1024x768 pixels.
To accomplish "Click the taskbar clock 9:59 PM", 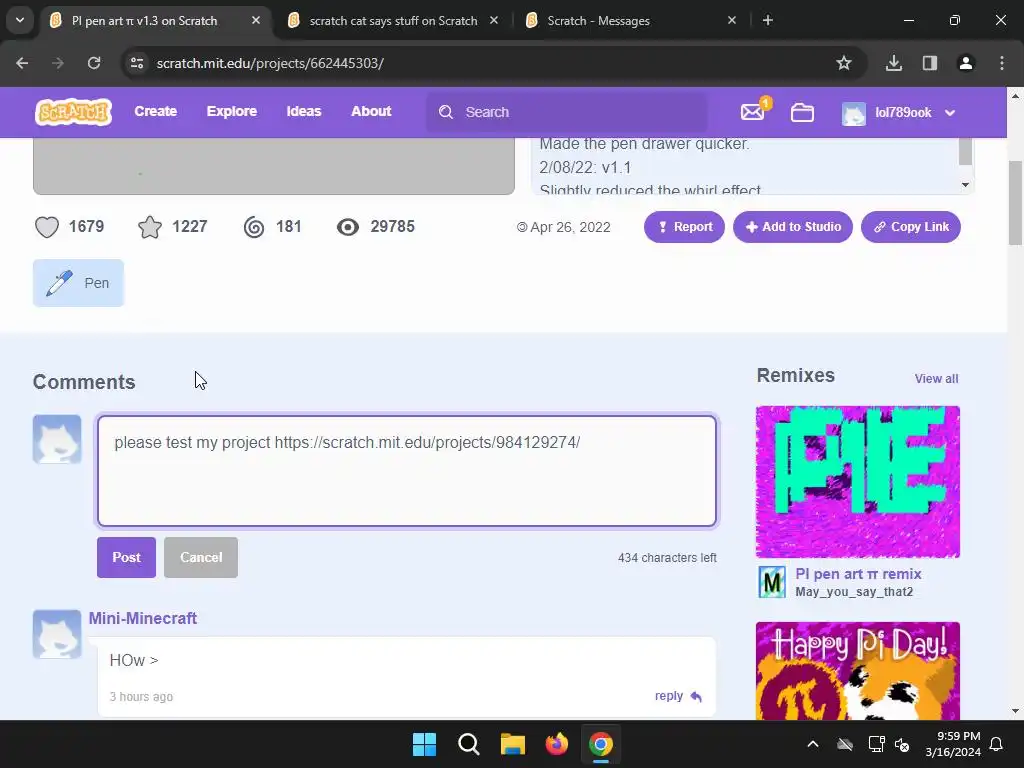I will click(x=958, y=736).
